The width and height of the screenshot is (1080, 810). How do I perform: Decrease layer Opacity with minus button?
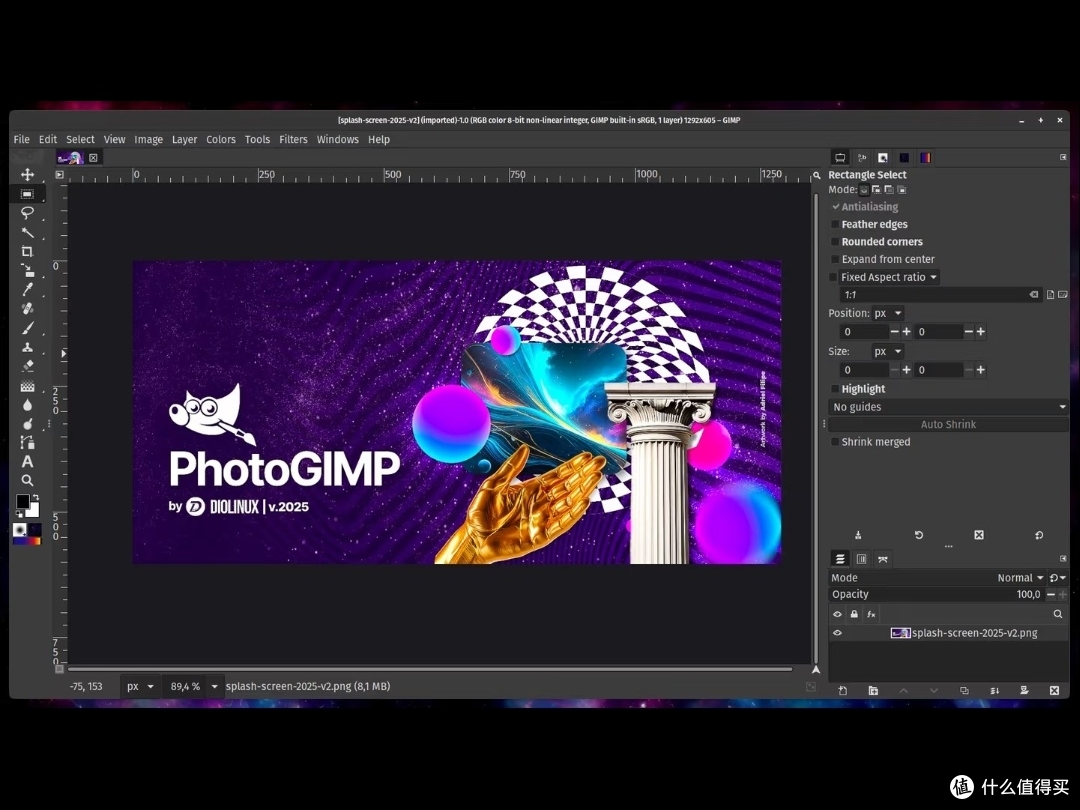point(1050,594)
